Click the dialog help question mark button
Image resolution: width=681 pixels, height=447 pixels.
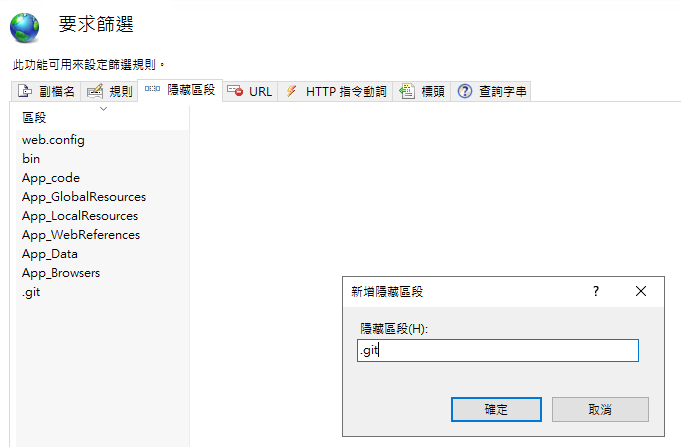pyautogui.click(x=596, y=291)
